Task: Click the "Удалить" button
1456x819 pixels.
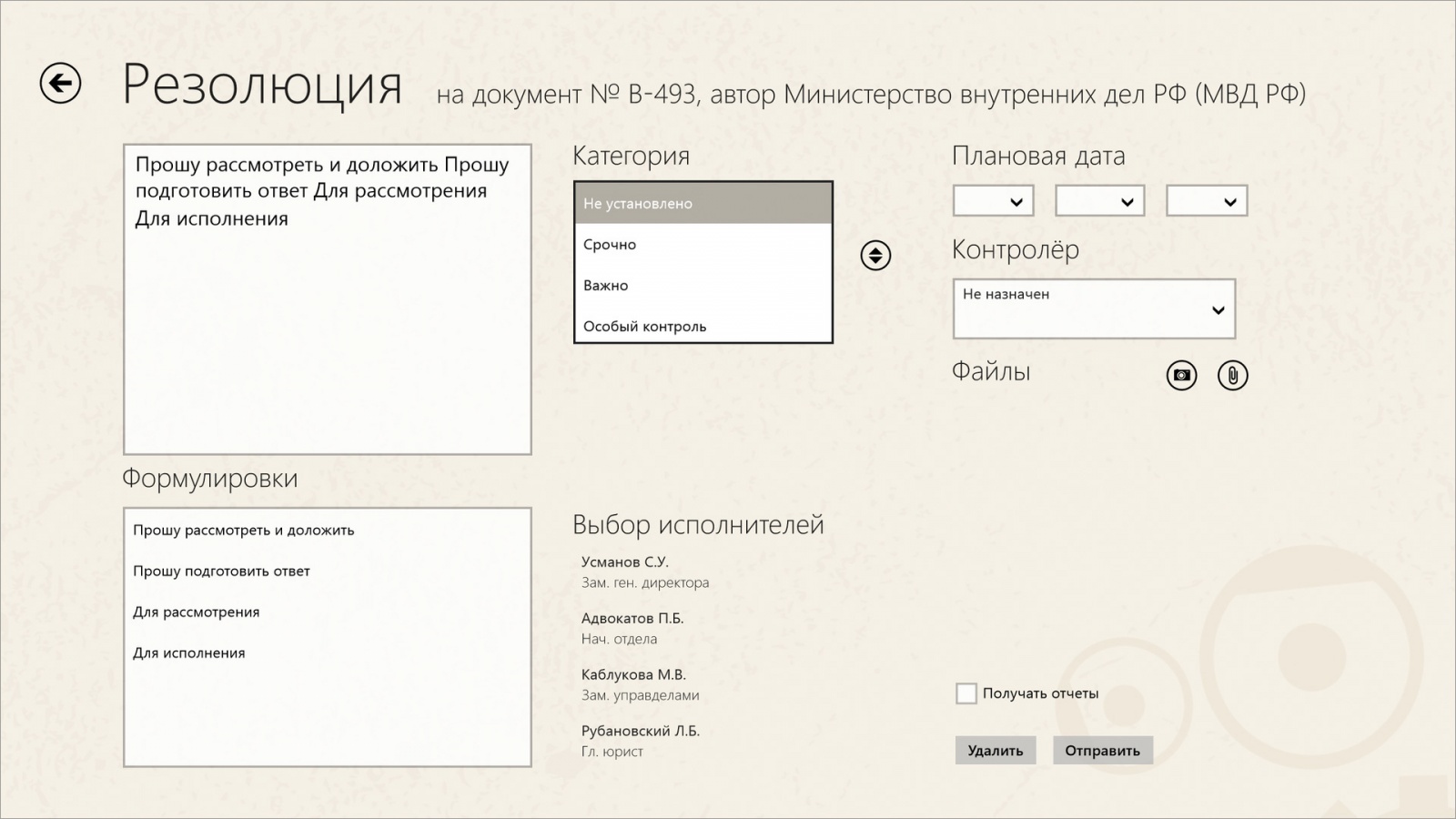Action: [x=996, y=750]
